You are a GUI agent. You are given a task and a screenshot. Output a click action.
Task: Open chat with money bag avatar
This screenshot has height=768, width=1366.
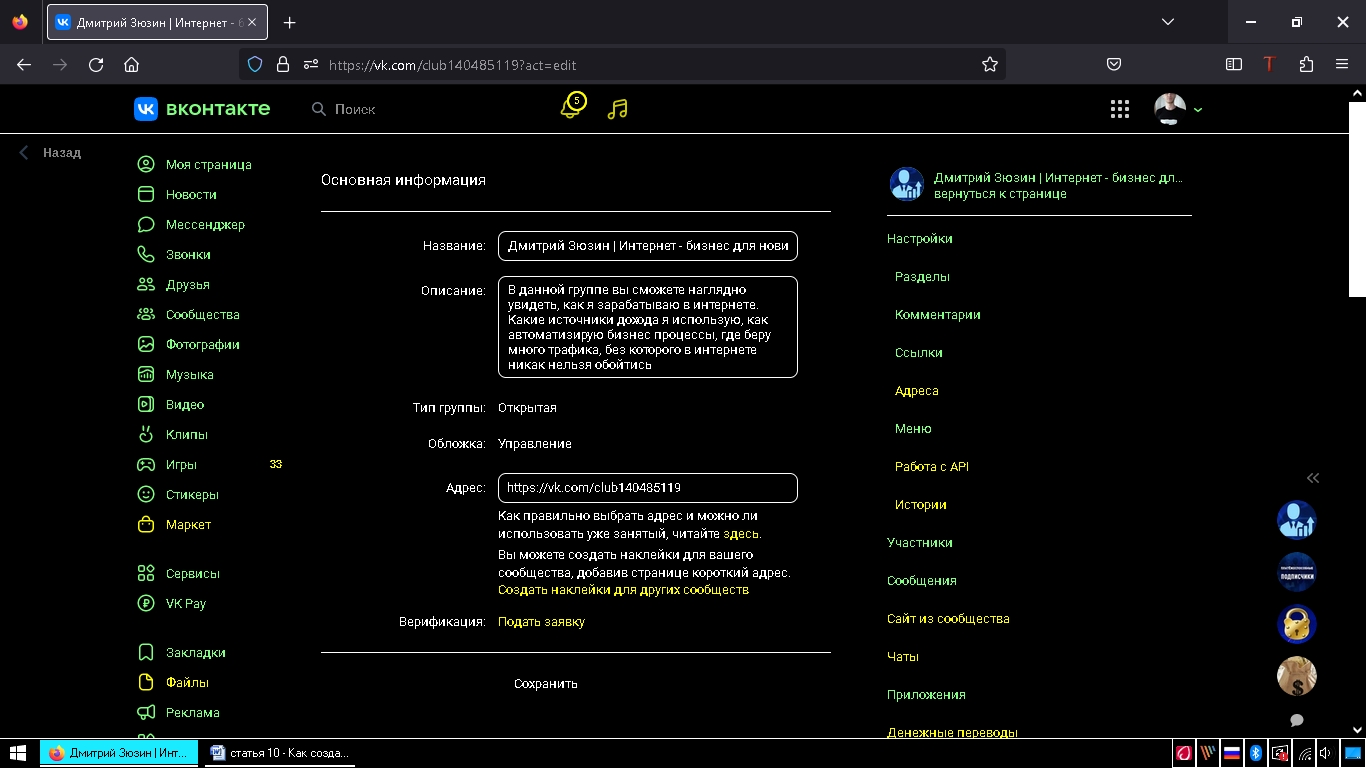pyautogui.click(x=1296, y=676)
